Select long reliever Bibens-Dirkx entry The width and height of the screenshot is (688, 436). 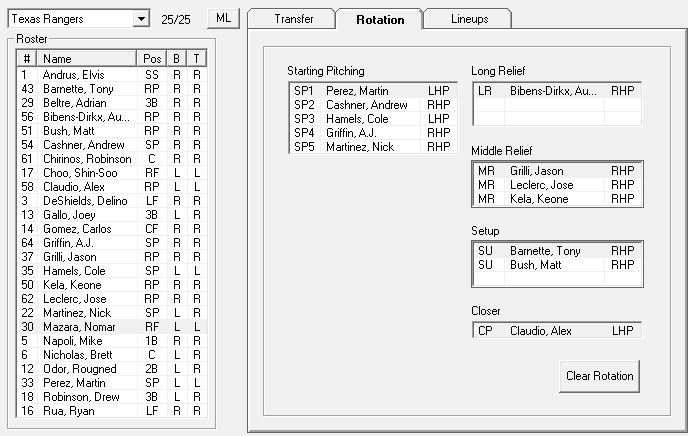(556, 91)
